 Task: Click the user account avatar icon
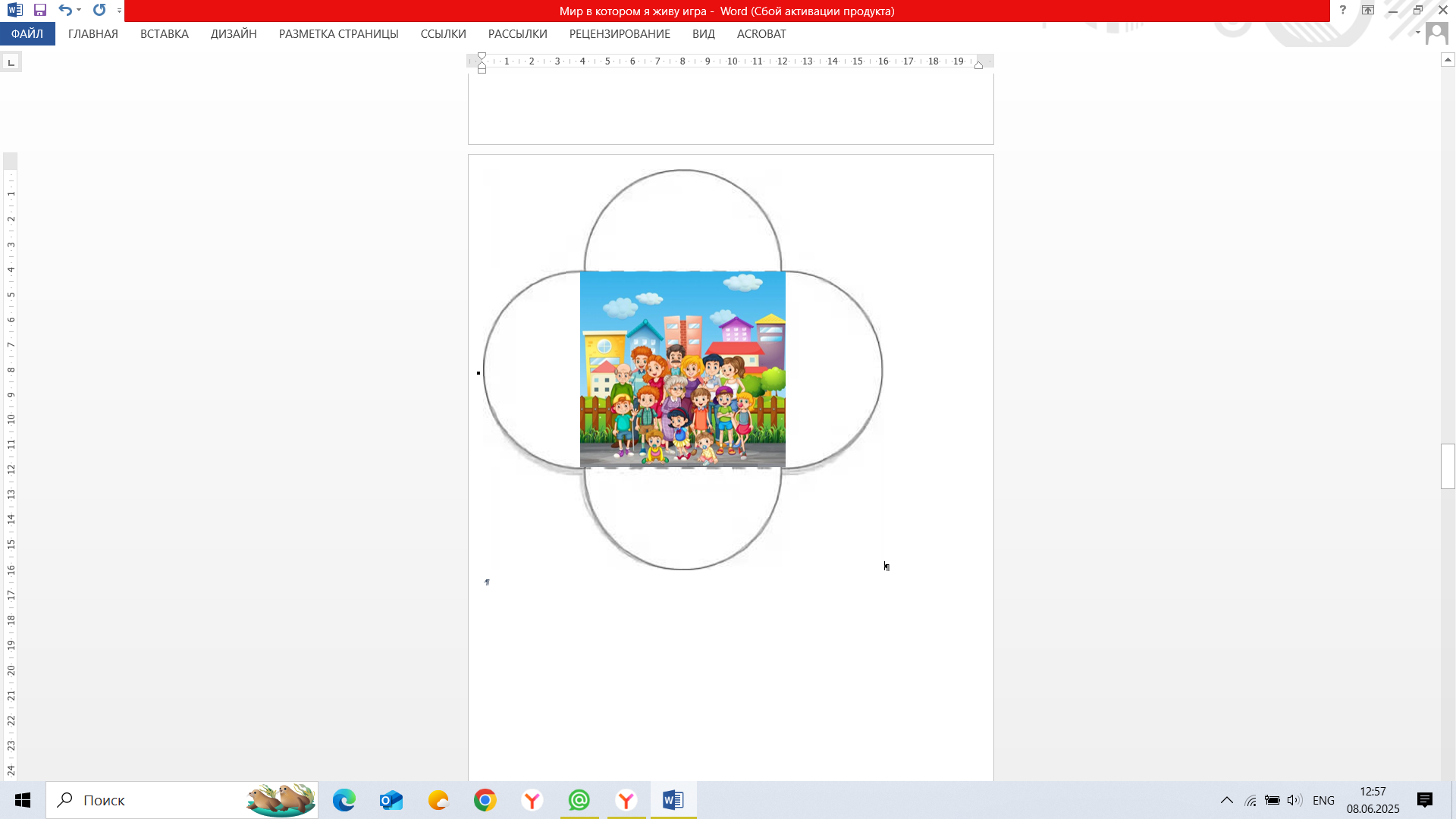1436,33
